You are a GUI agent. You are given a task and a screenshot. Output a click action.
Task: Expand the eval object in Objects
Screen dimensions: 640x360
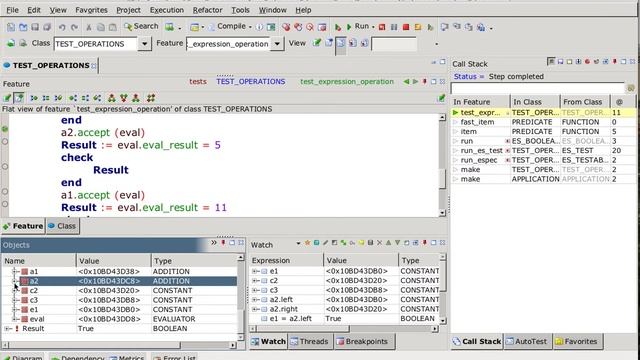[14, 319]
